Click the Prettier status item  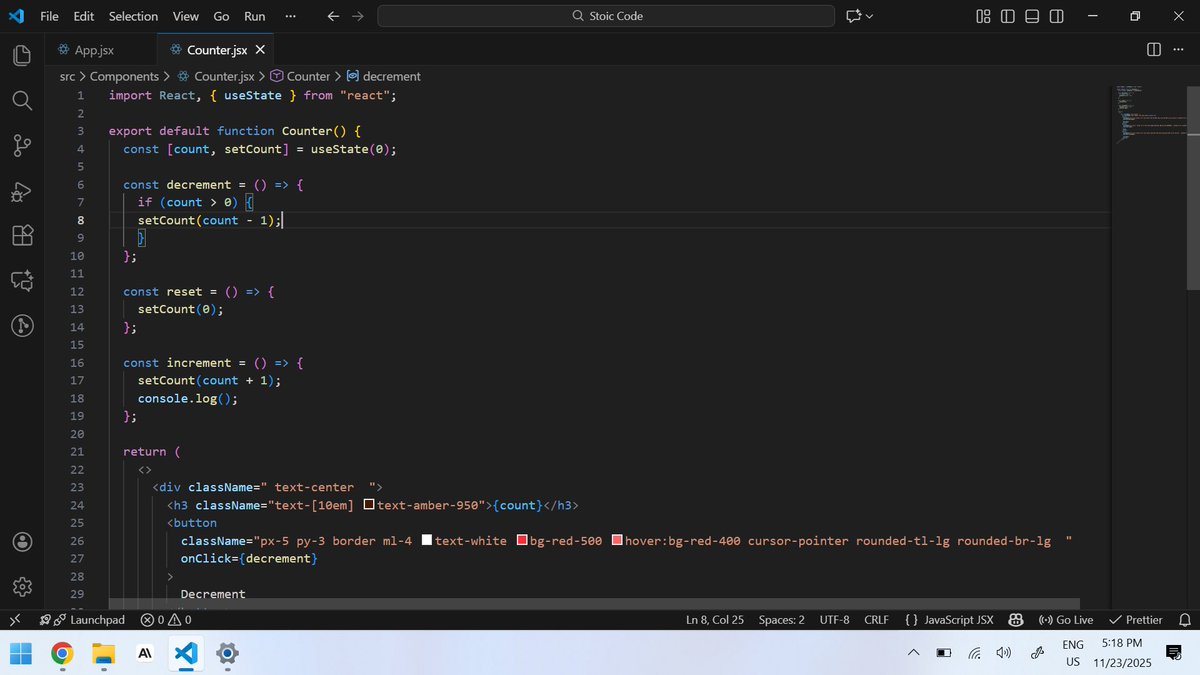[1136, 620]
